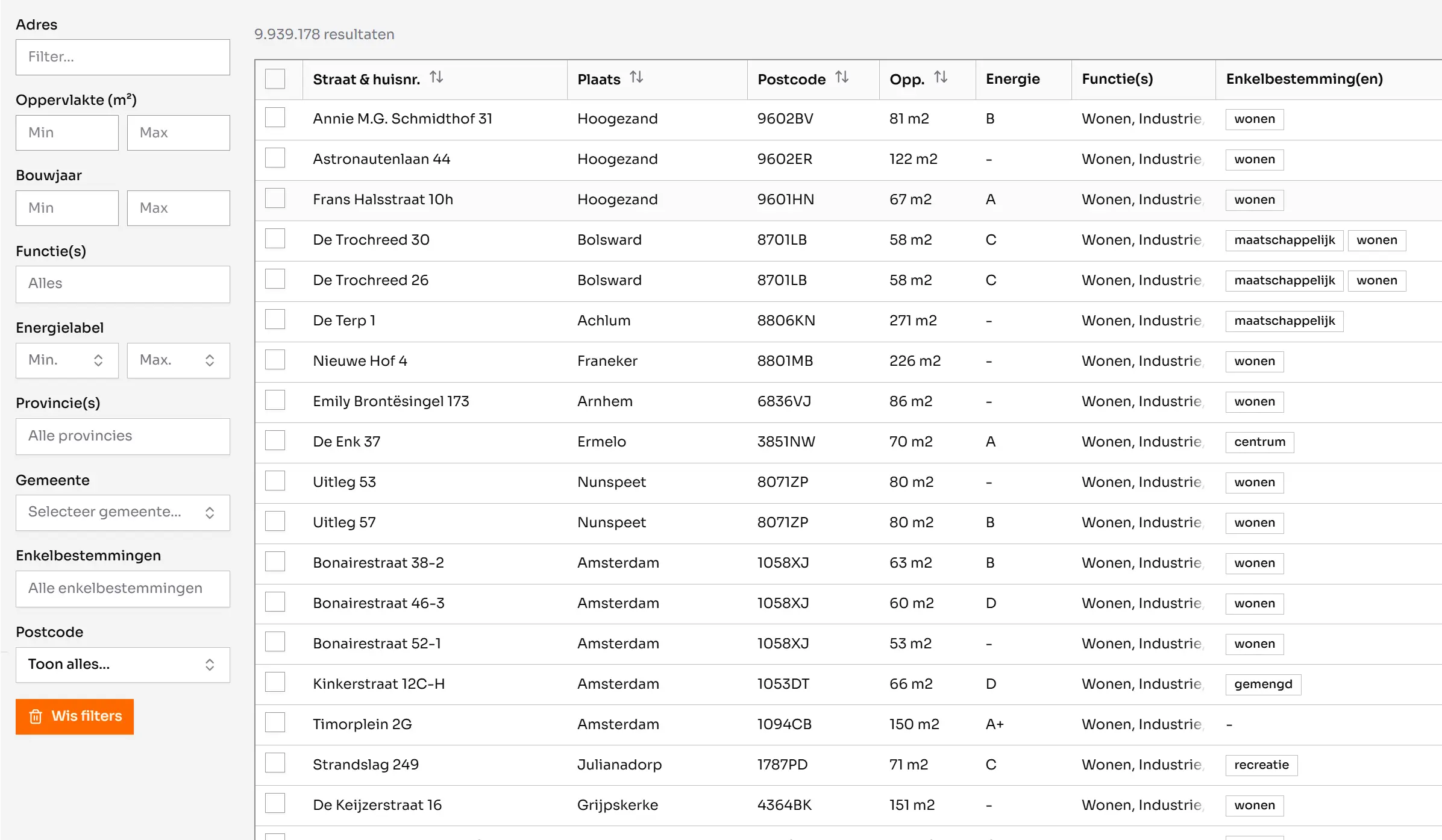Check the Annie M.G. Schmidthof 31 row
1442x840 pixels.
(275, 118)
